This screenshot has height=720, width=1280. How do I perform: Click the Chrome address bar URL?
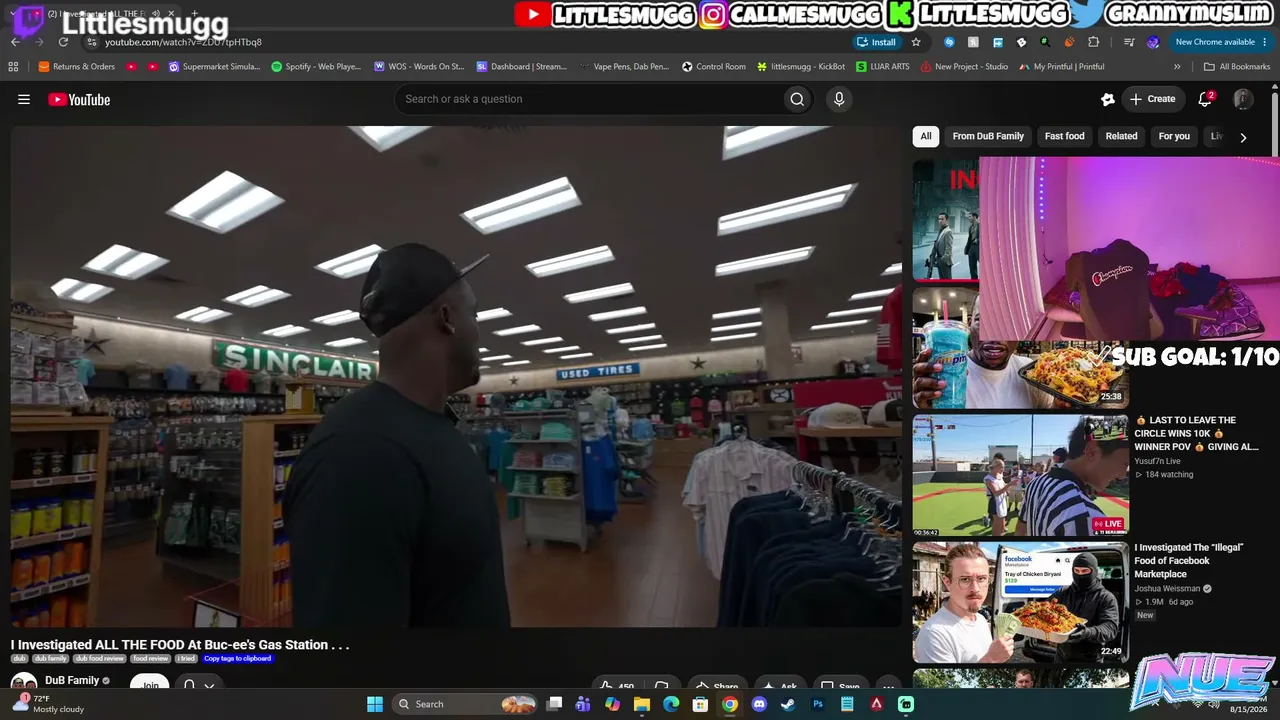click(x=183, y=42)
